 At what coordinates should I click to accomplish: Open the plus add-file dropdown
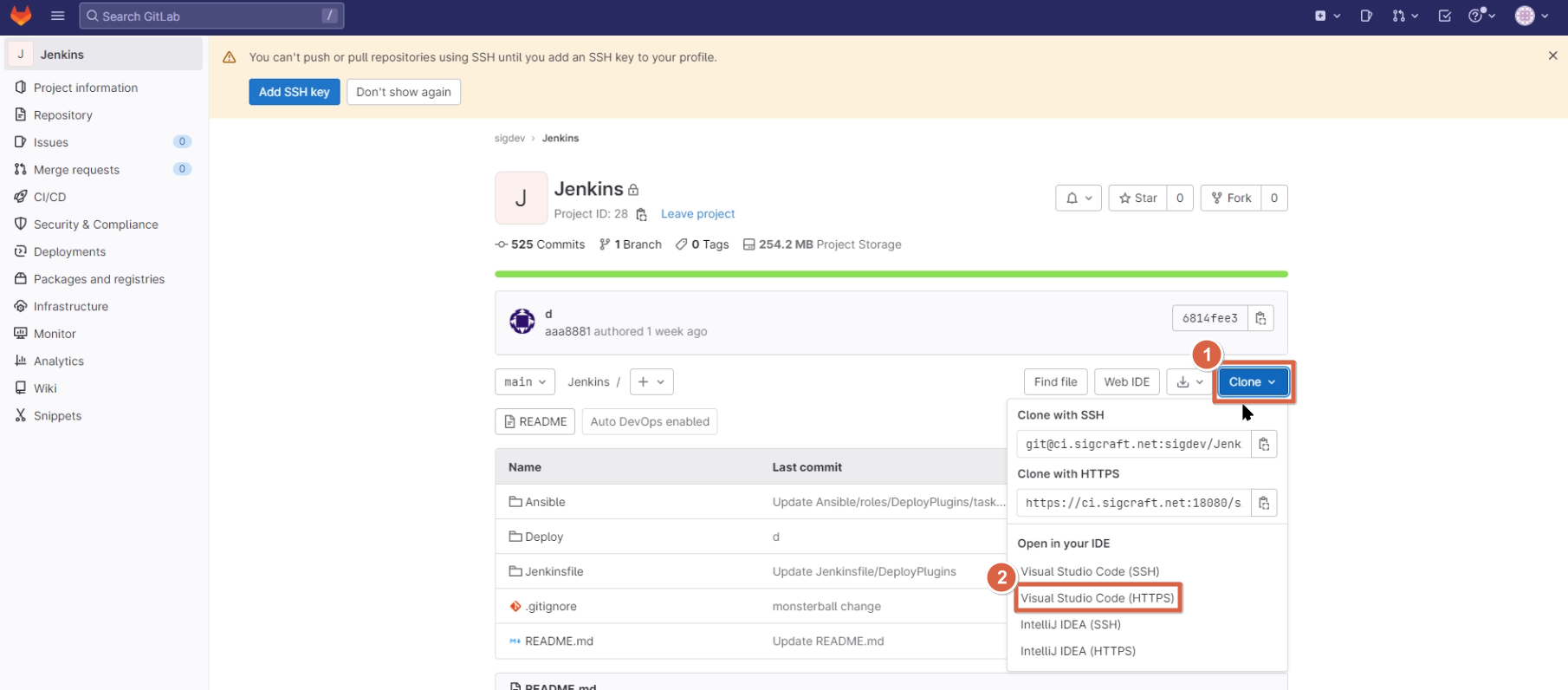(x=651, y=381)
